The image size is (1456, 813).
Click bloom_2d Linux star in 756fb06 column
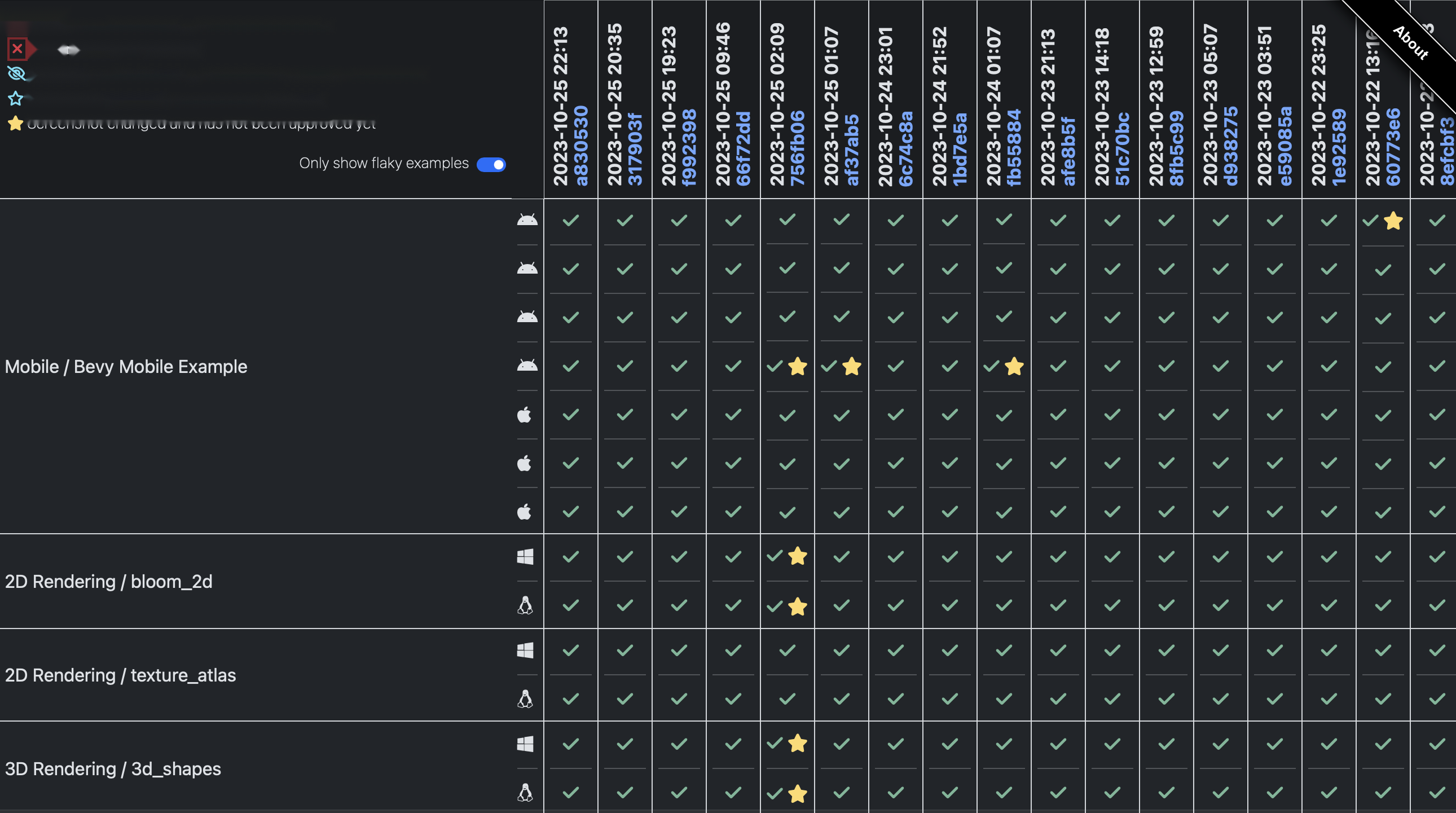[798, 606]
